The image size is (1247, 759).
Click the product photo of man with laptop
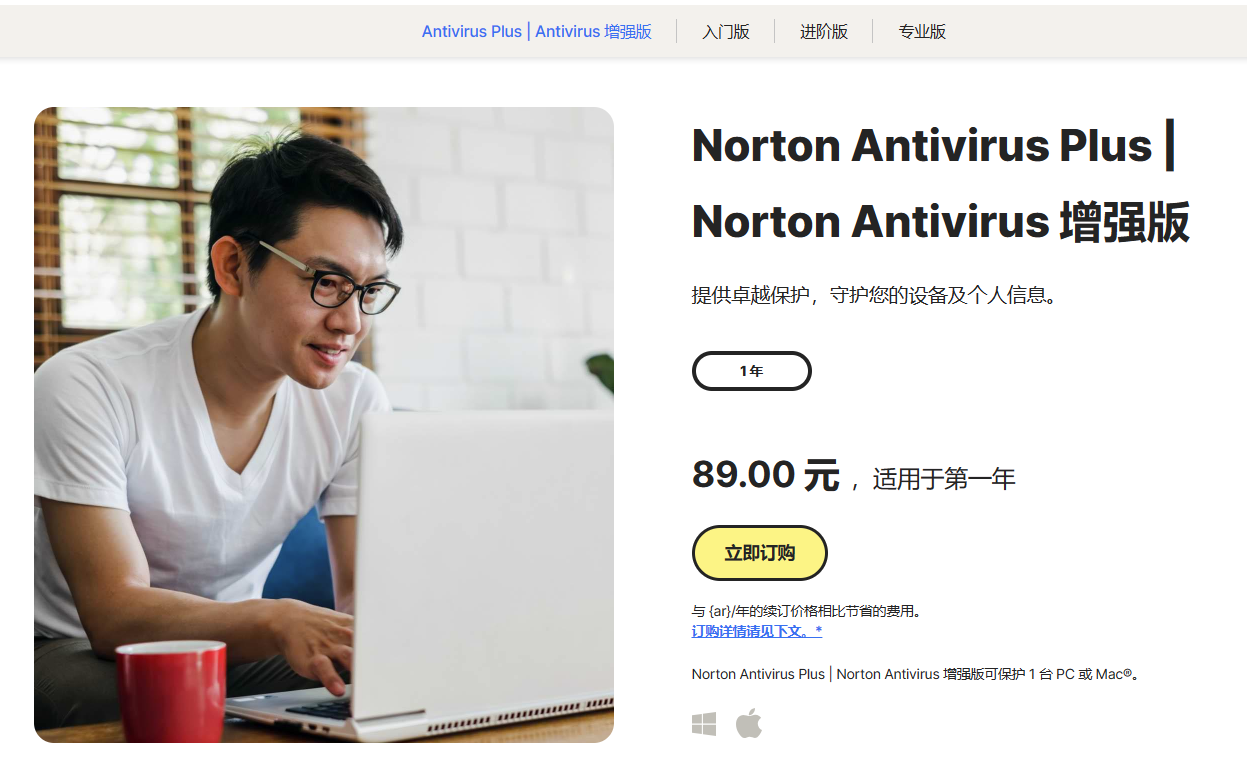(x=324, y=425)
